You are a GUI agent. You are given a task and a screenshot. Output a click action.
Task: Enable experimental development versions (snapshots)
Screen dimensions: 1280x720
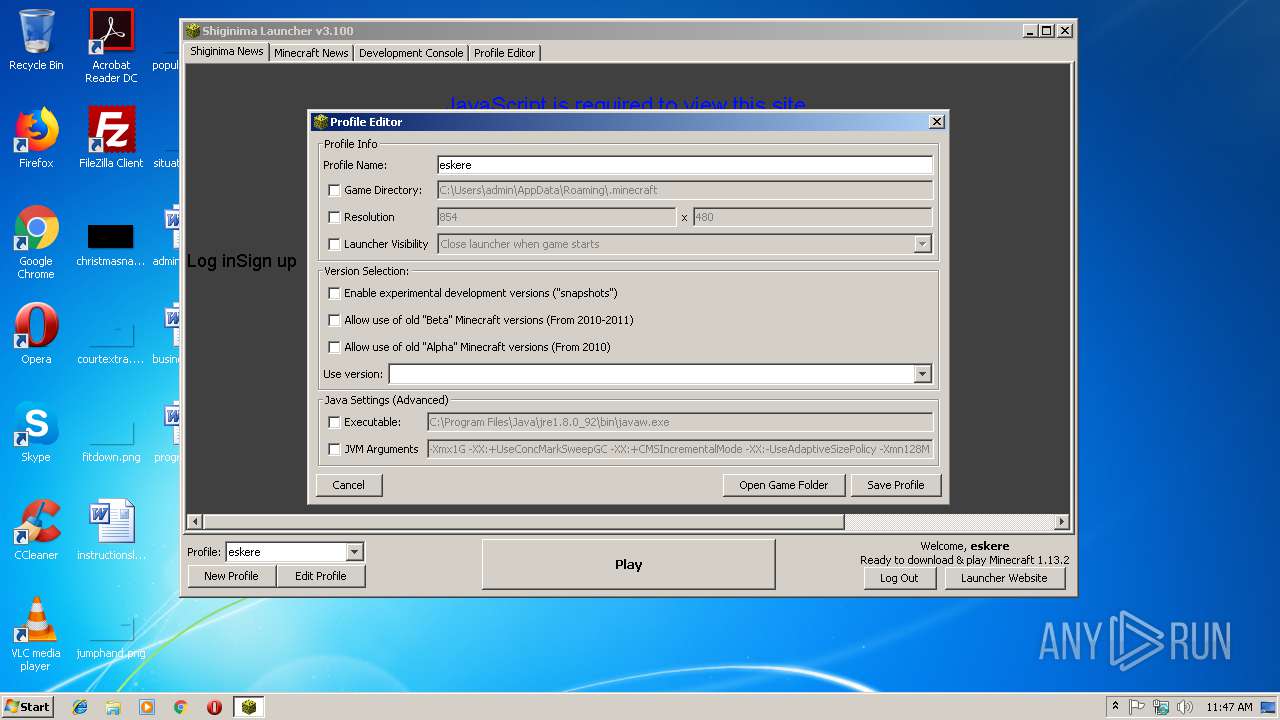point(334,293)
